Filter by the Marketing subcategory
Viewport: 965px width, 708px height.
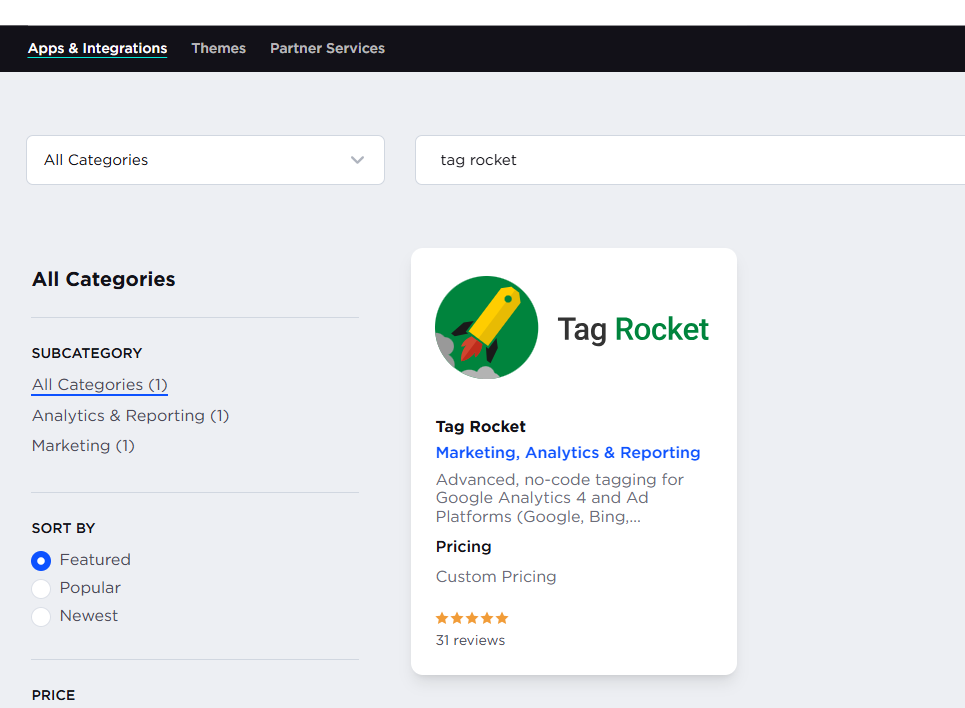pos(83,445)
